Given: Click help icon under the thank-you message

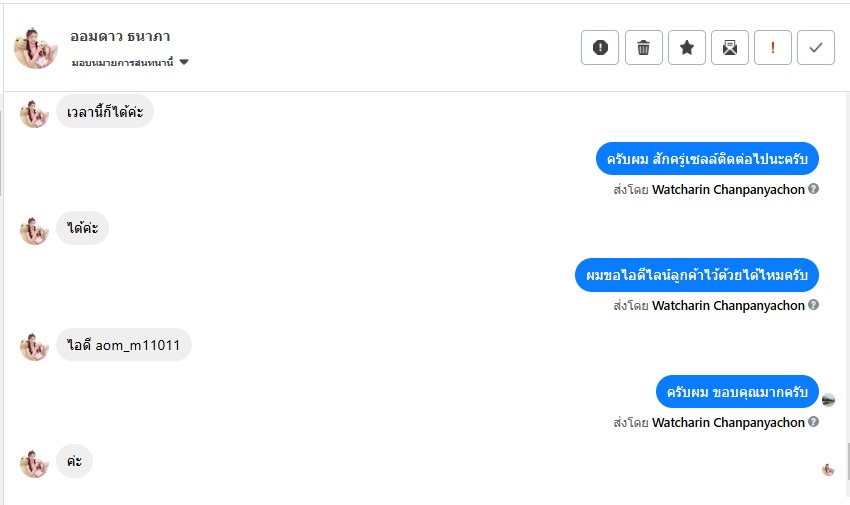Looking at the screenshot, I should (x=814, y=422).
